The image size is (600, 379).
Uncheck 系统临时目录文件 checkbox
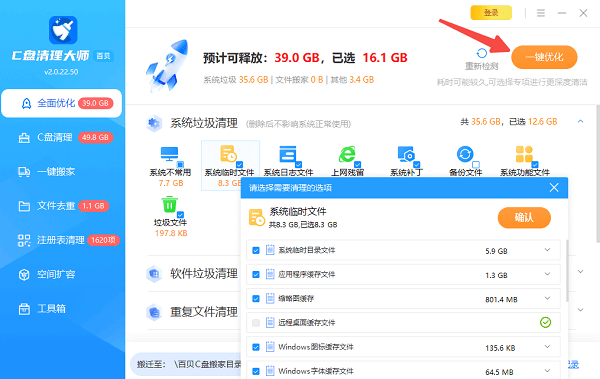point(256,251)
